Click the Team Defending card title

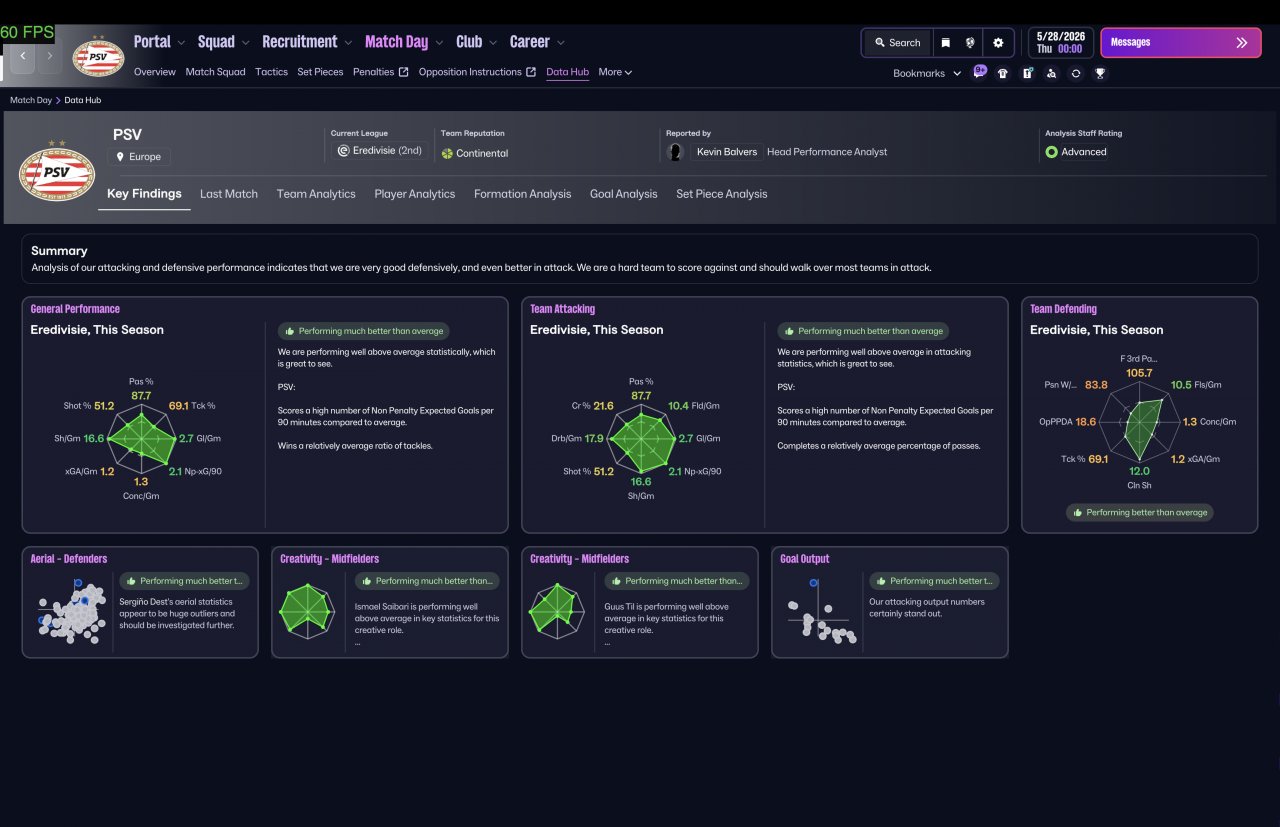1063,310
